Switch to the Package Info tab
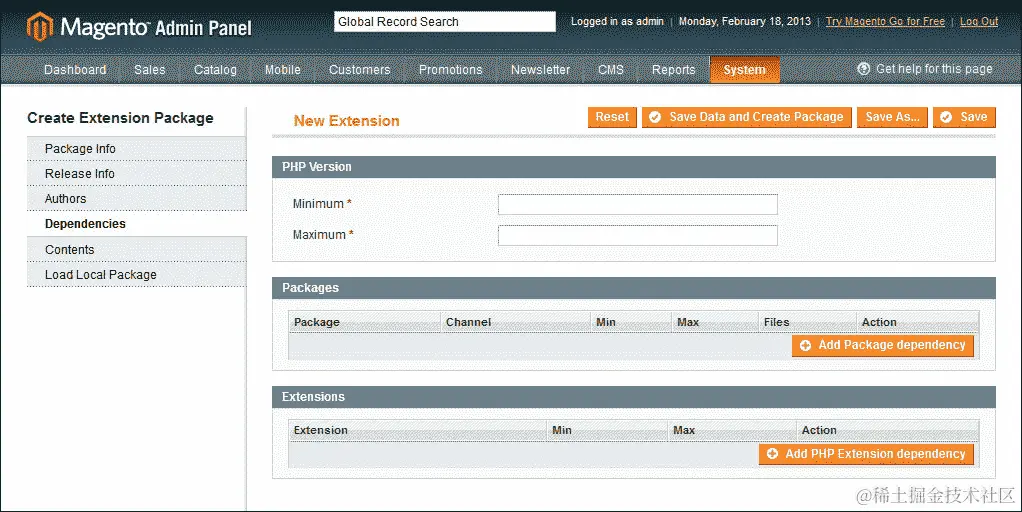 click(x=137, y=149)
